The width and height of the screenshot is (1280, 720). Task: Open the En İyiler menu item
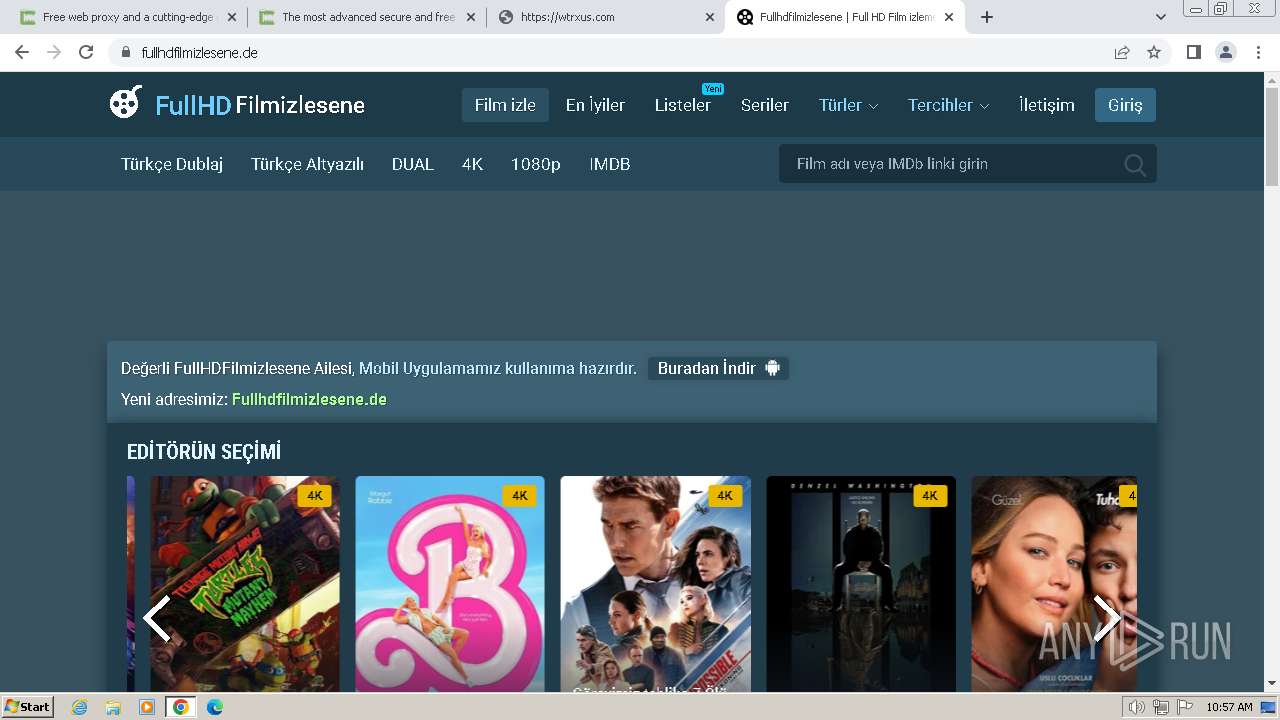[x=595, y=105]
